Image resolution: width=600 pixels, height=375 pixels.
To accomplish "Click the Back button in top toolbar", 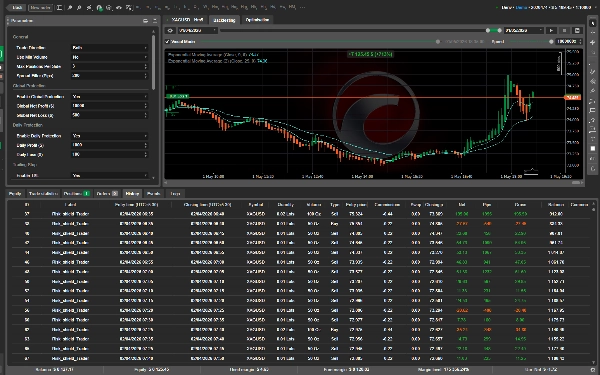I will click(x=15, y=7).
